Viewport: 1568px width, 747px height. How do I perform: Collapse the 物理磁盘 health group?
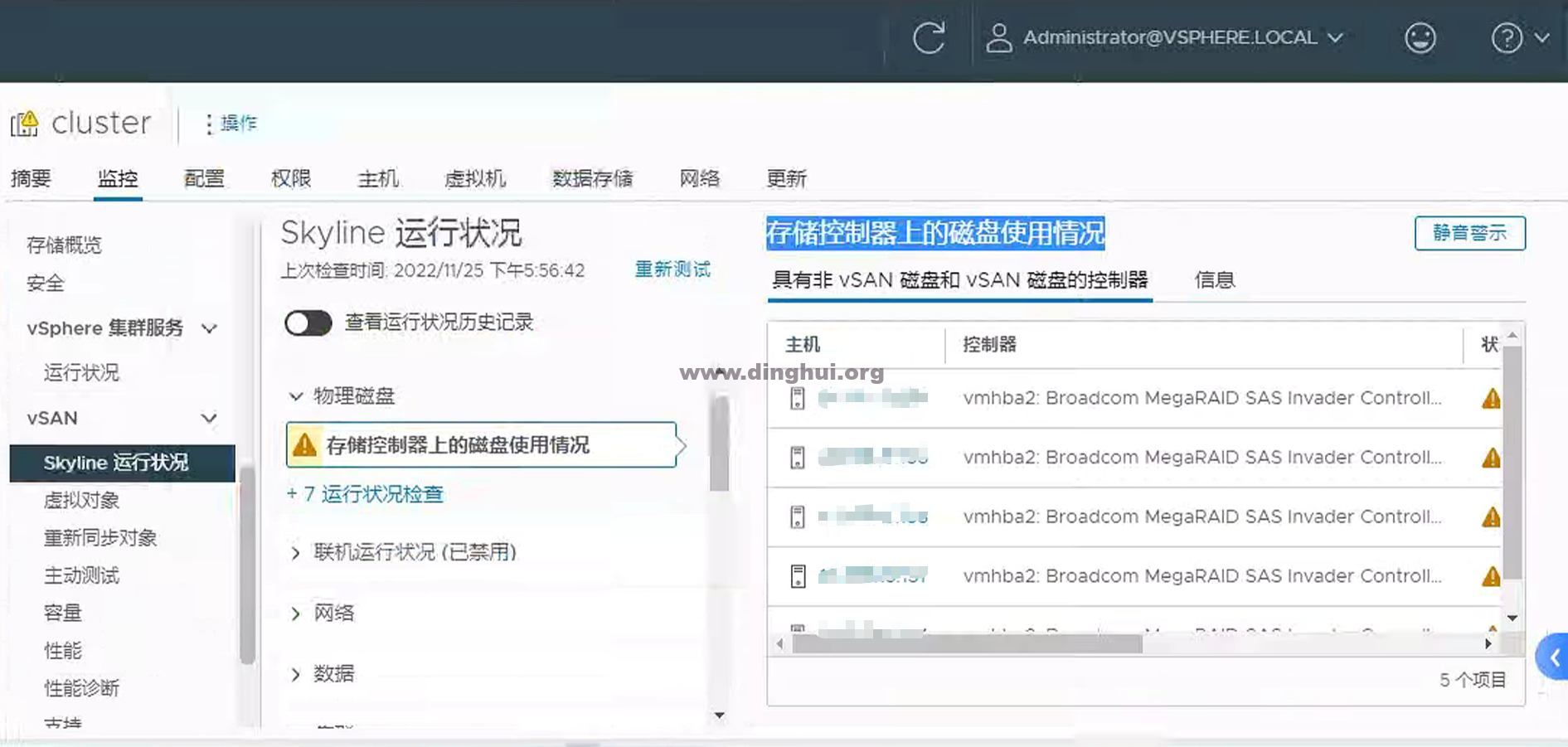pyautogui.click(x=295, y=396)
